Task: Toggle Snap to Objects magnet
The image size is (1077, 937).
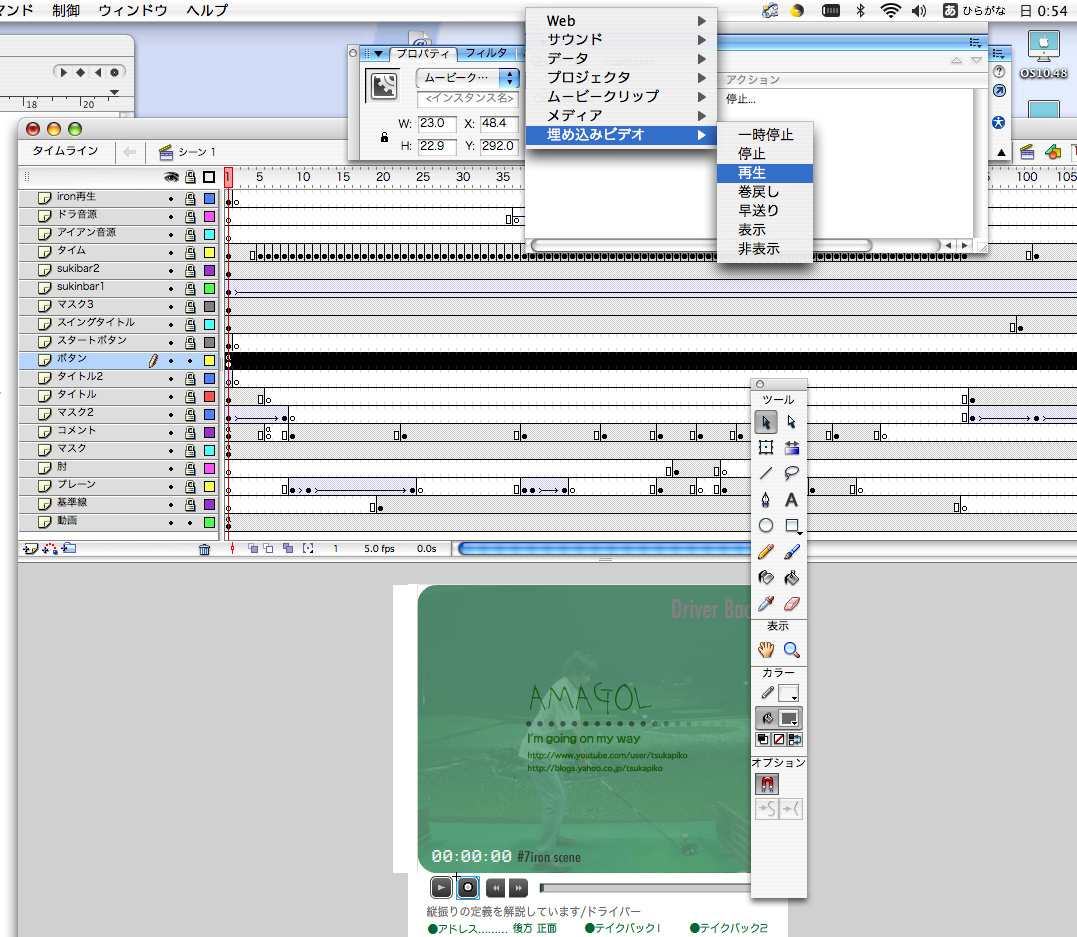Action: 767,783
